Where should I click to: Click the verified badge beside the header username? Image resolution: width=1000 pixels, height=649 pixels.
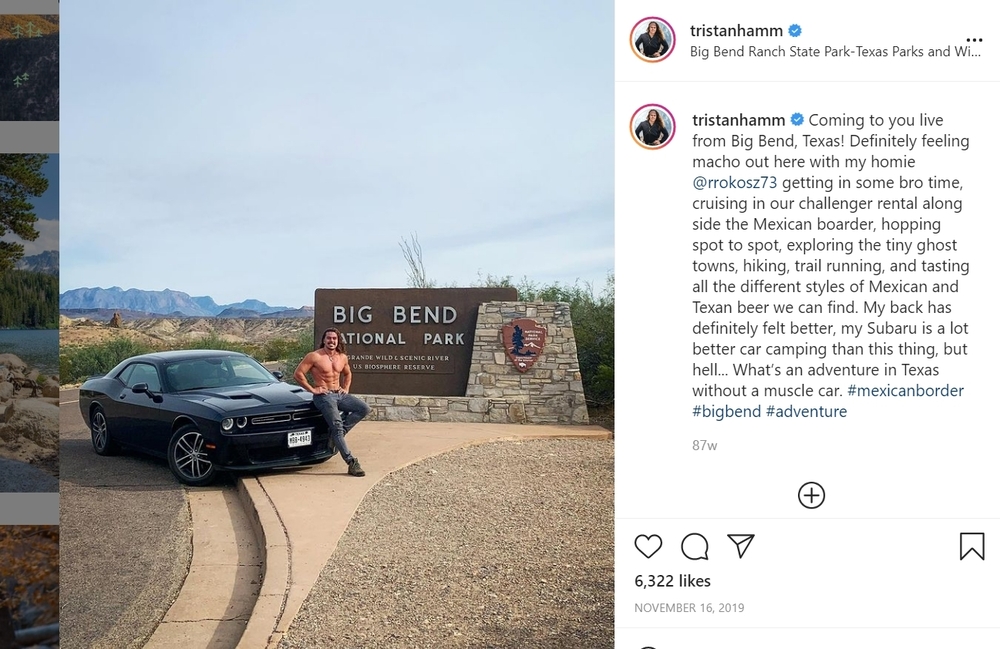click(x=795, y=31)
